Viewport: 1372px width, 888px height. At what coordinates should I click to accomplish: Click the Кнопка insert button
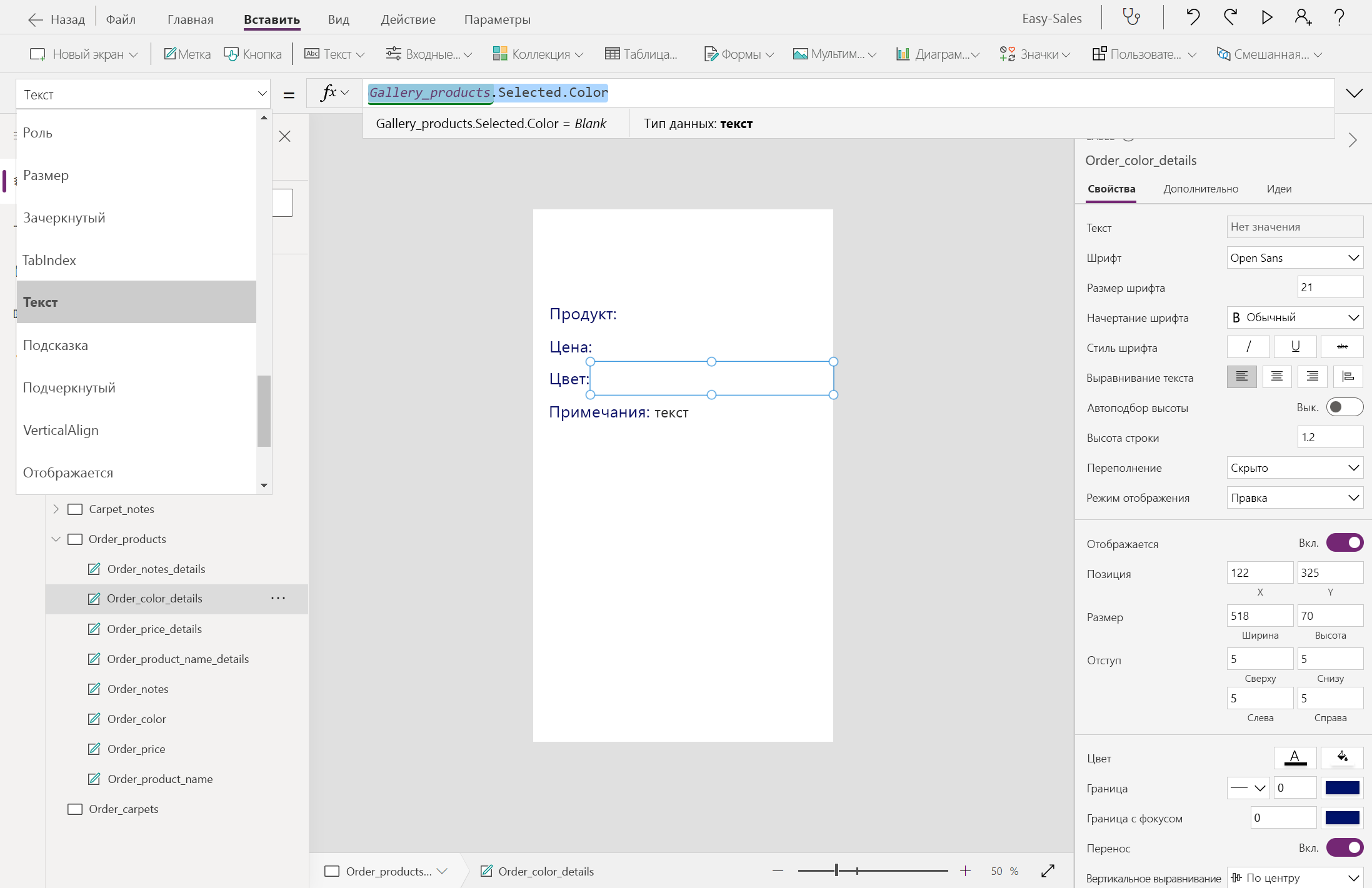(253, 54)
